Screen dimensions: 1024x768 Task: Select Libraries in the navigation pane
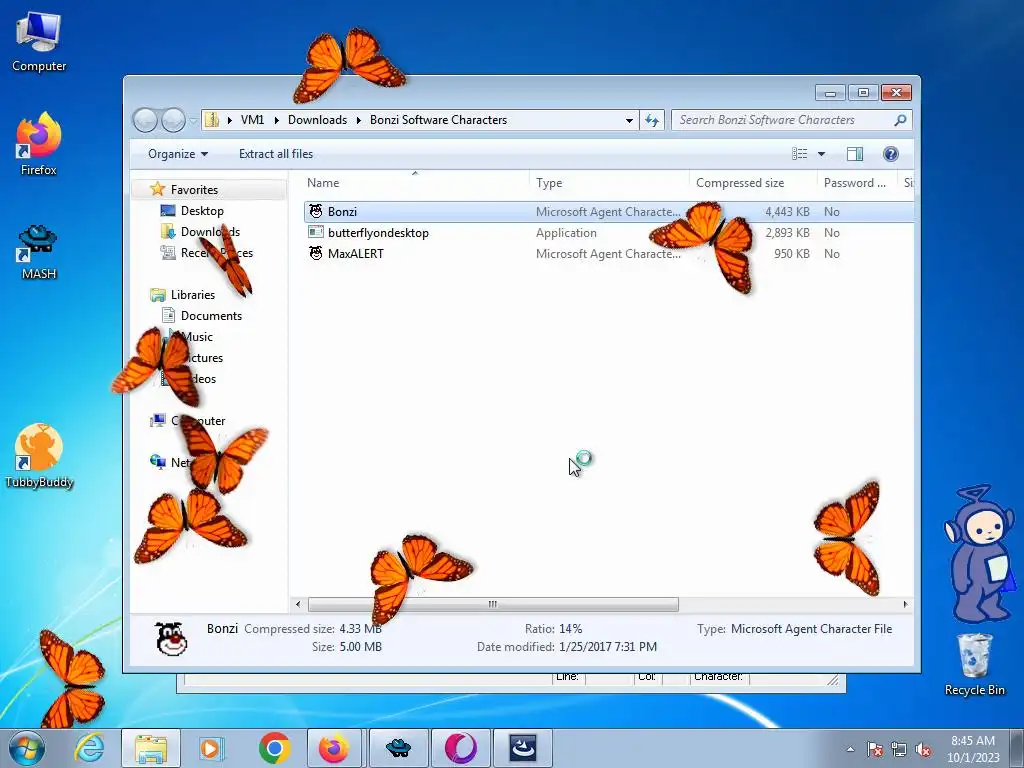(193, 295)
